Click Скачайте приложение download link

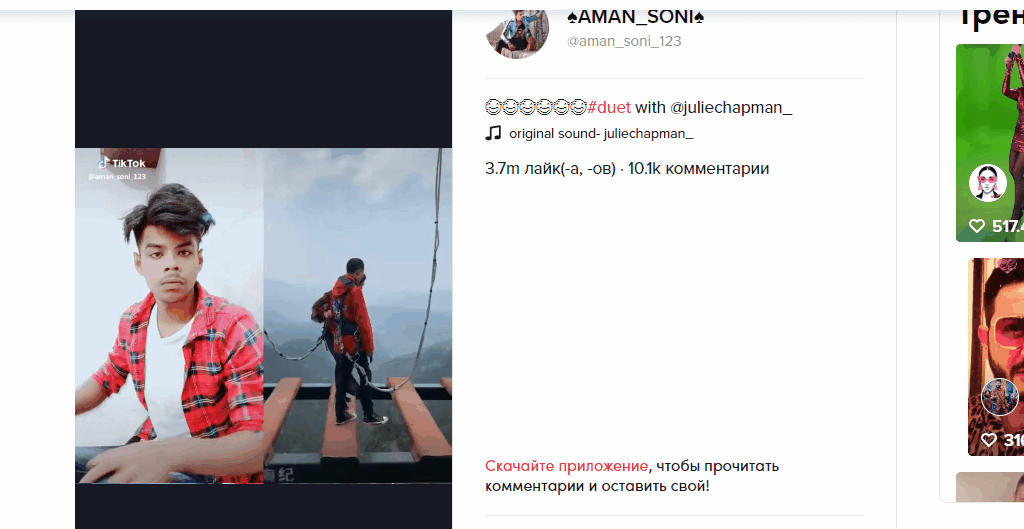566,466
